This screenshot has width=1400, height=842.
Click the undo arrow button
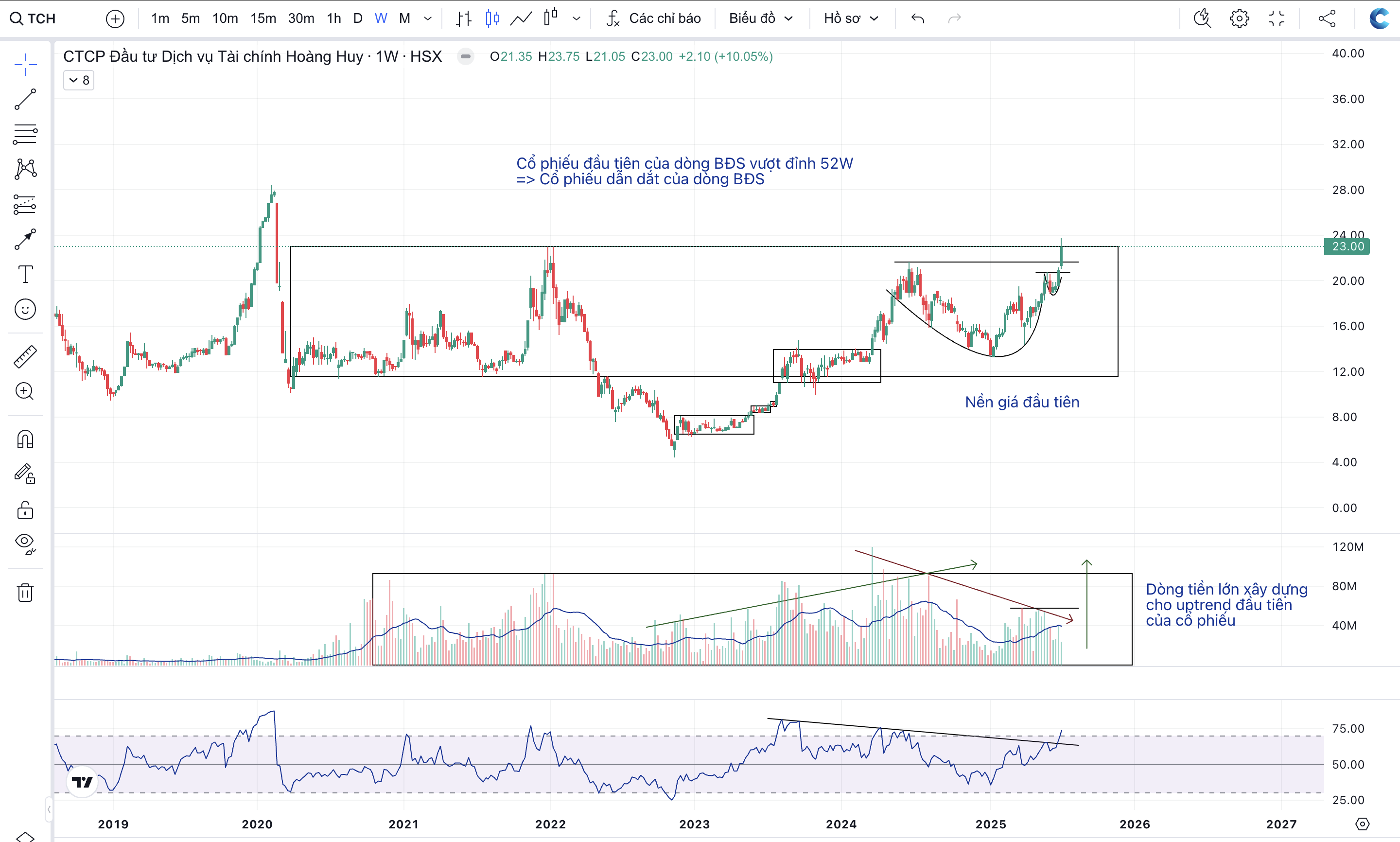(x=917, y=19)
